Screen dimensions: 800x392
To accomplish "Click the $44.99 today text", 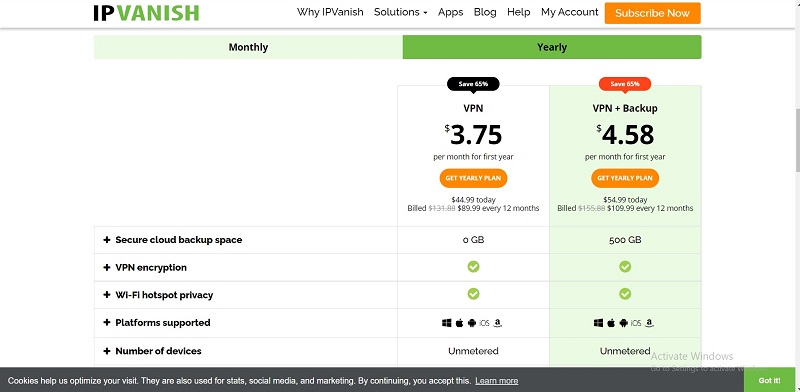I will click(473, 200).
